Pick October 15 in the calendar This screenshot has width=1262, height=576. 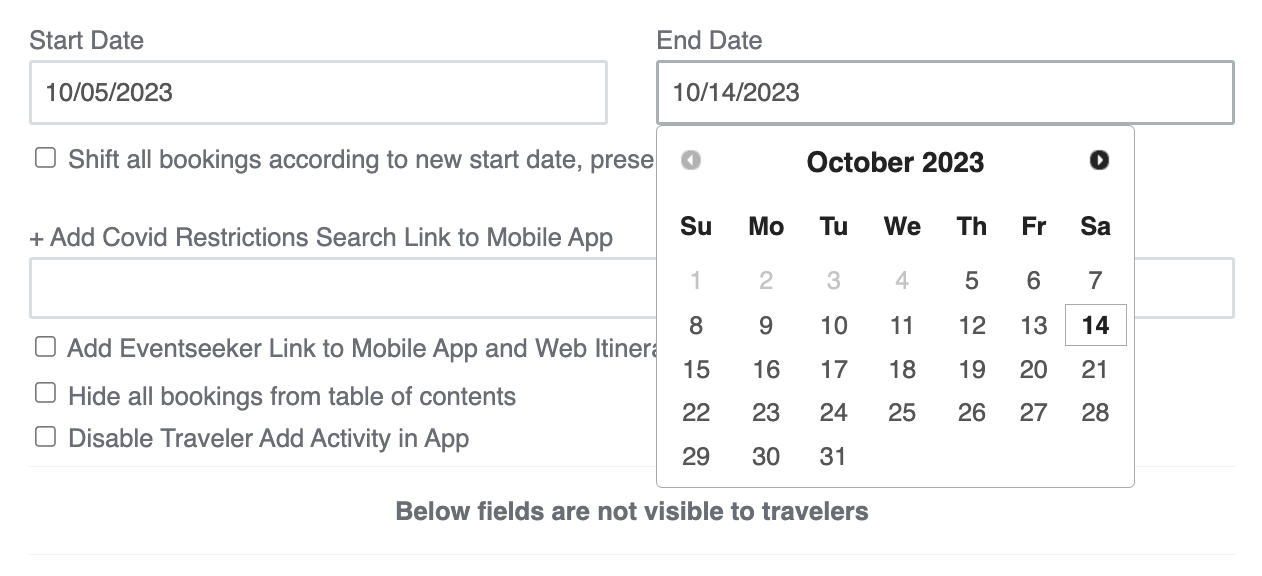point(696,369)
